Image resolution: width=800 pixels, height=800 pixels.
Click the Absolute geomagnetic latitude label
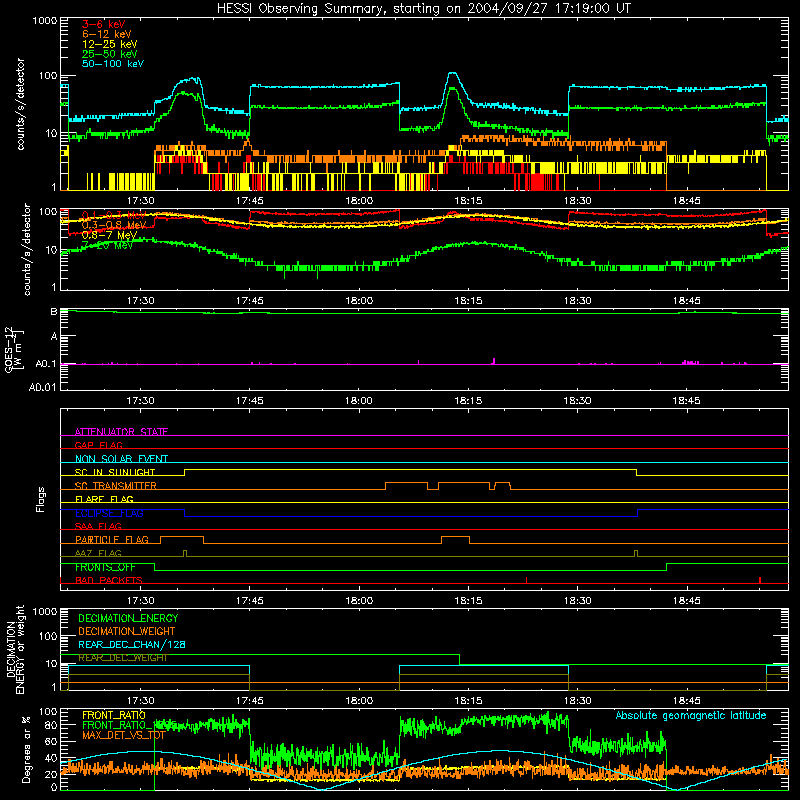691,715
